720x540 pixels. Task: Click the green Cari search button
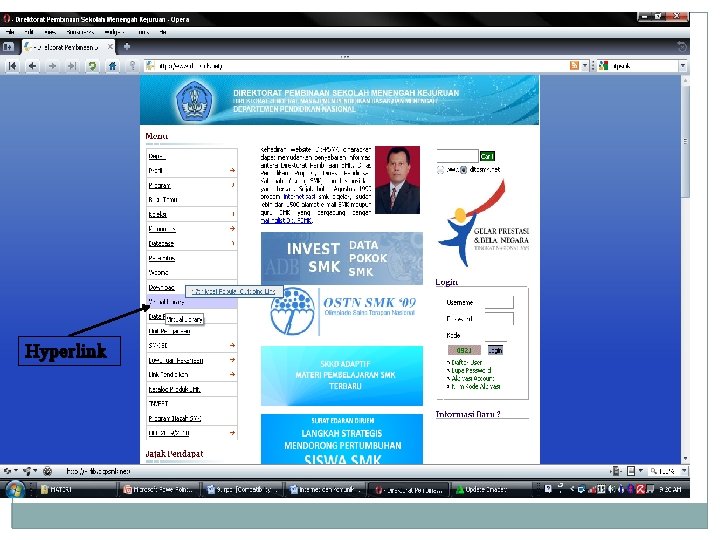[x=487, y=156]
